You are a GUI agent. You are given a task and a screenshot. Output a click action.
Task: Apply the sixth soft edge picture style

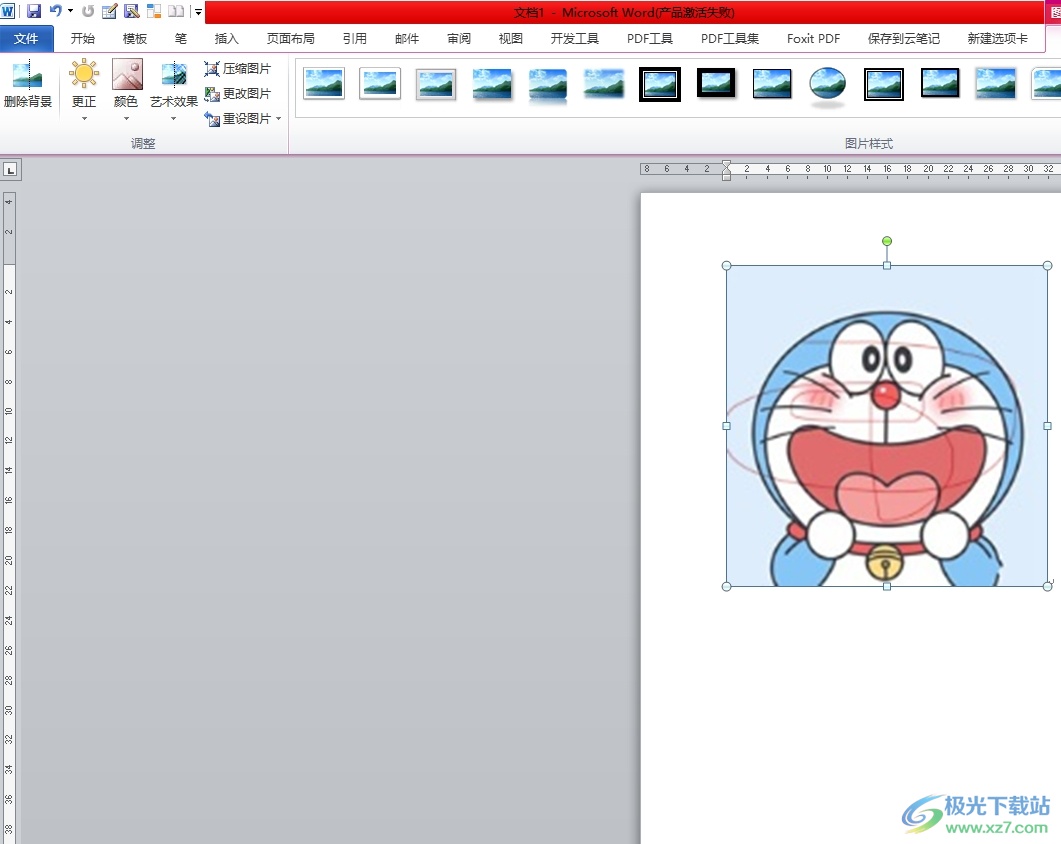coord(604,84)
